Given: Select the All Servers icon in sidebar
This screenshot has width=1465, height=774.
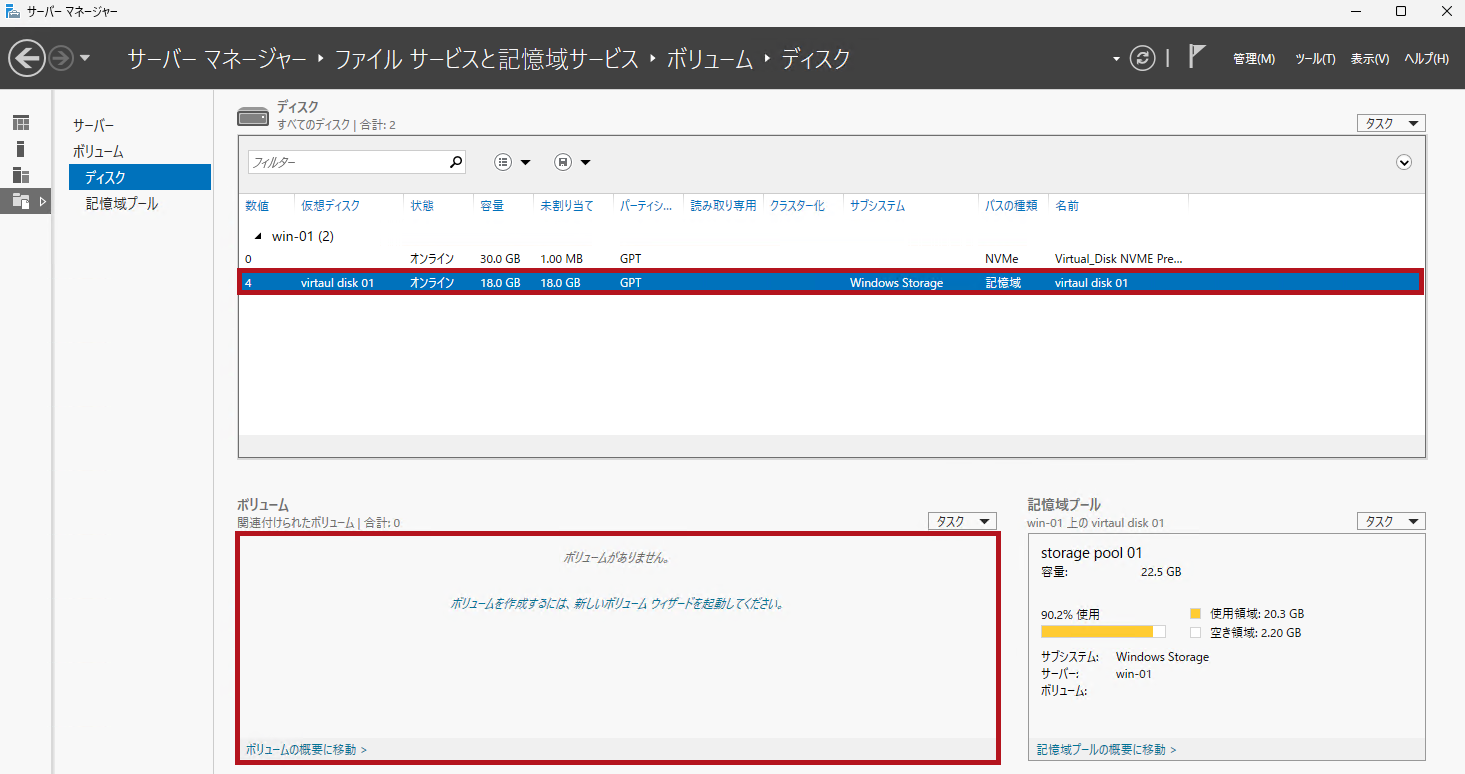Looking at the screenshot, I should pyautogui.click(x=21, y=175).
